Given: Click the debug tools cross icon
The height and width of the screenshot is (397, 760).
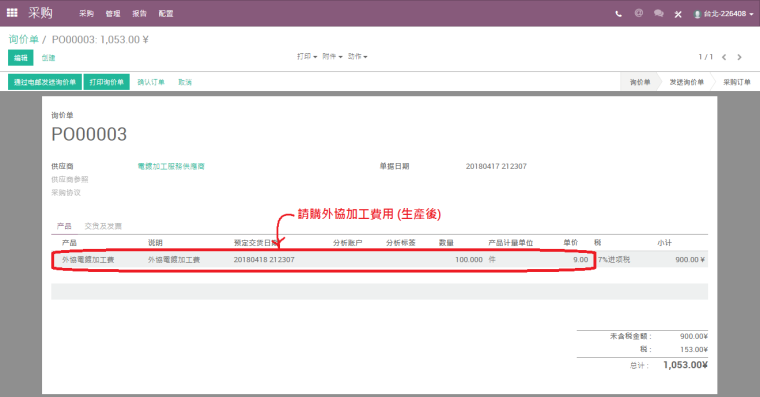Looking at the screenshot, I should (678, 14).
